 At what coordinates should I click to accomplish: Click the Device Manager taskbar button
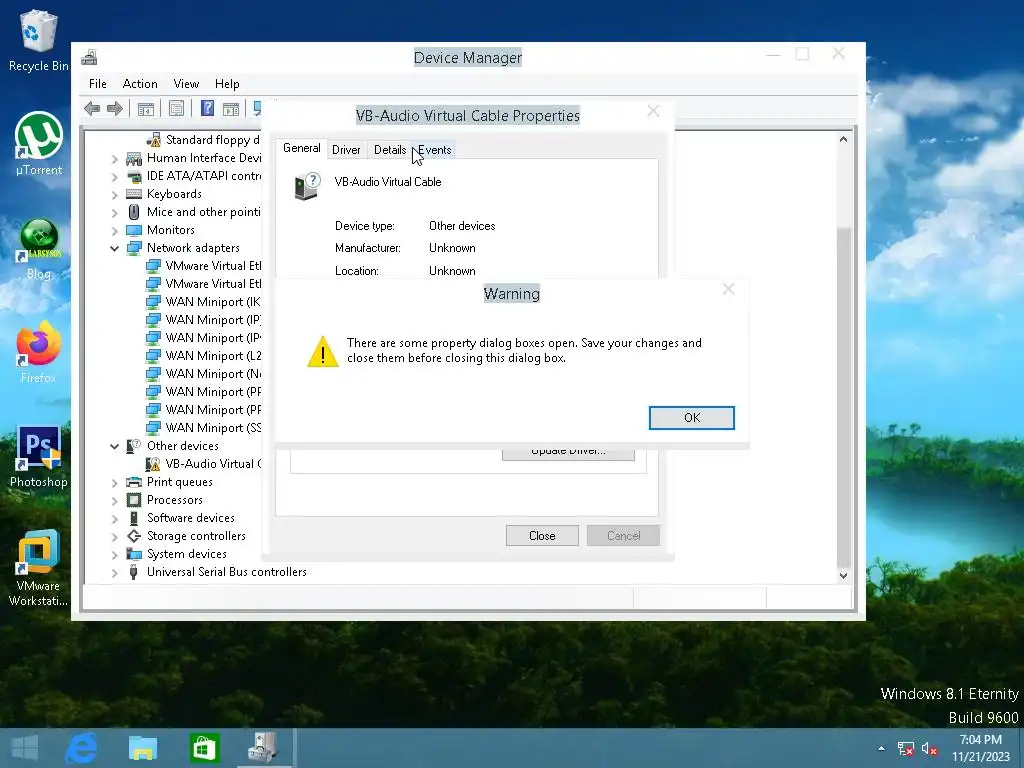point(264,748)
